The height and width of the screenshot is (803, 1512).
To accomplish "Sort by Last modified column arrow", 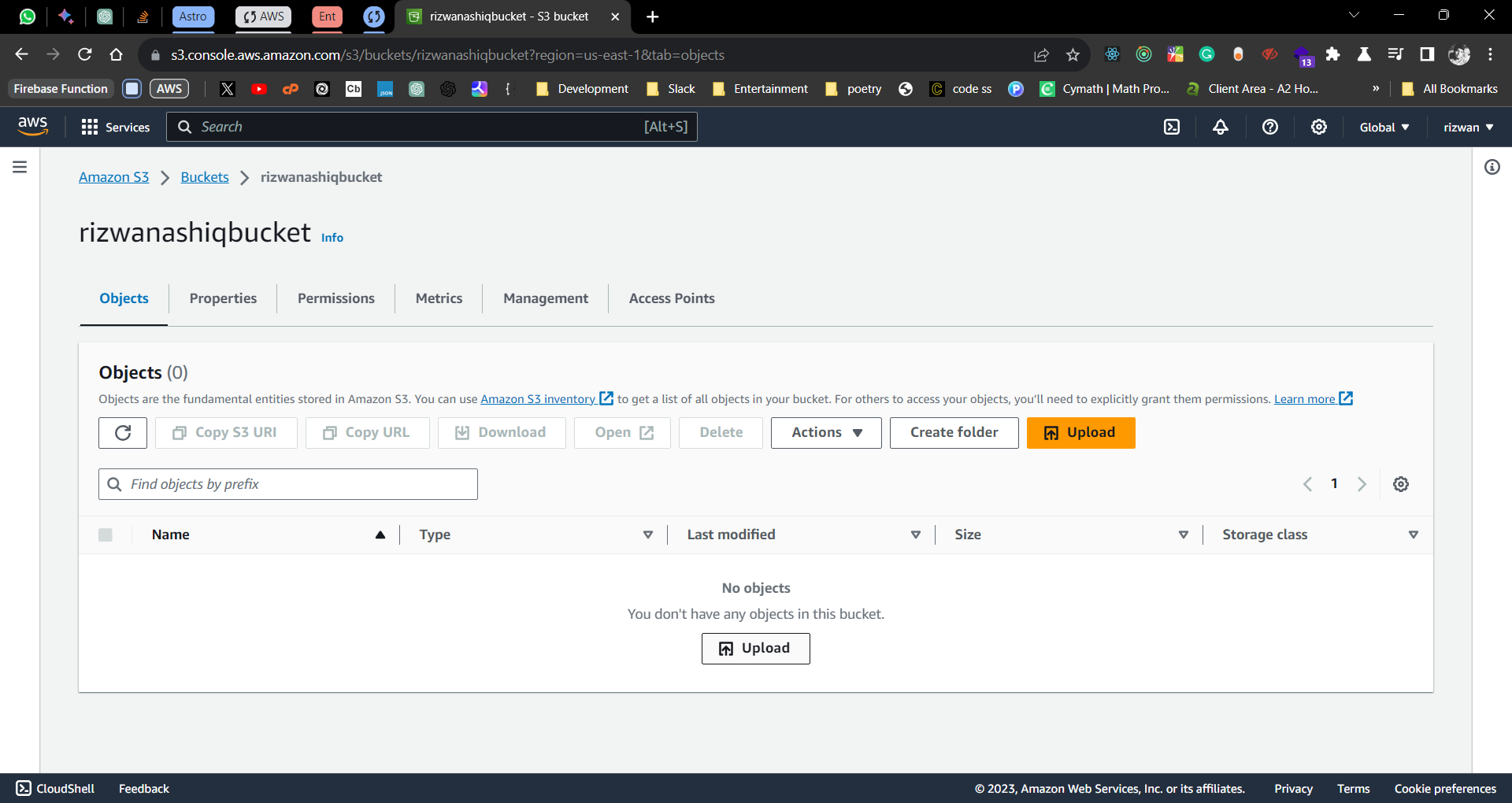I will tap(916, 535).
